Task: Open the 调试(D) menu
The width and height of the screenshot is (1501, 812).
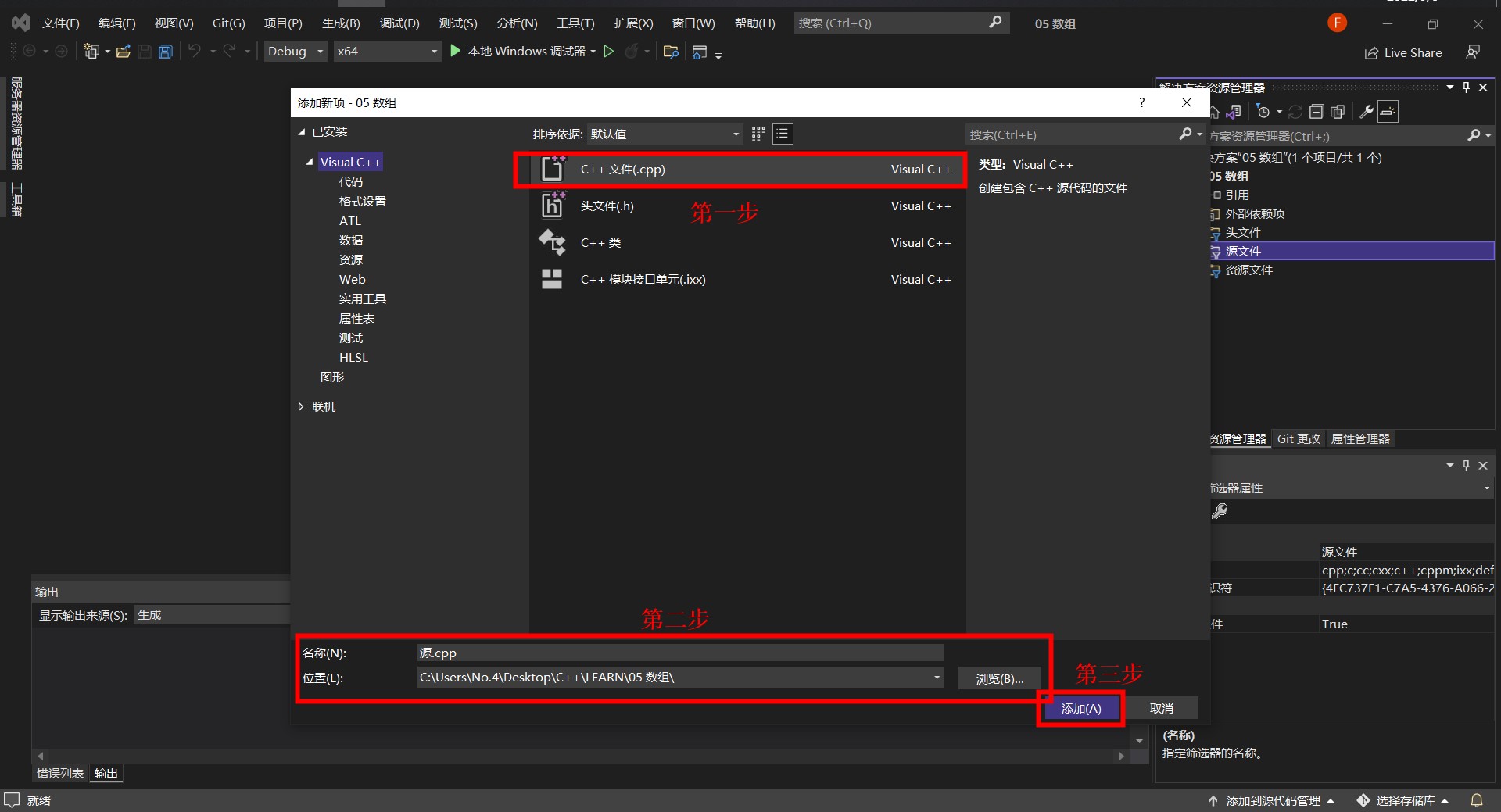Action: (399, 23)
